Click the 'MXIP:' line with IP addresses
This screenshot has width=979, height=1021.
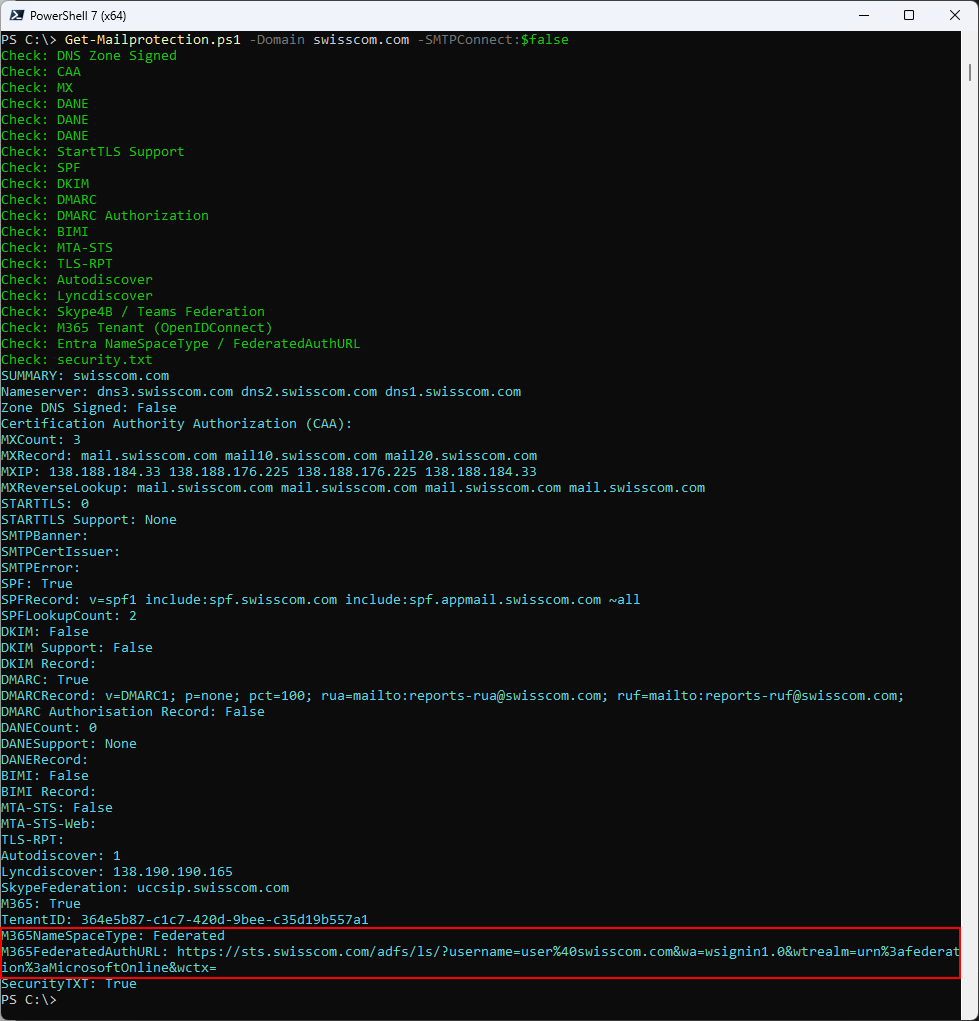pos(269,471)
